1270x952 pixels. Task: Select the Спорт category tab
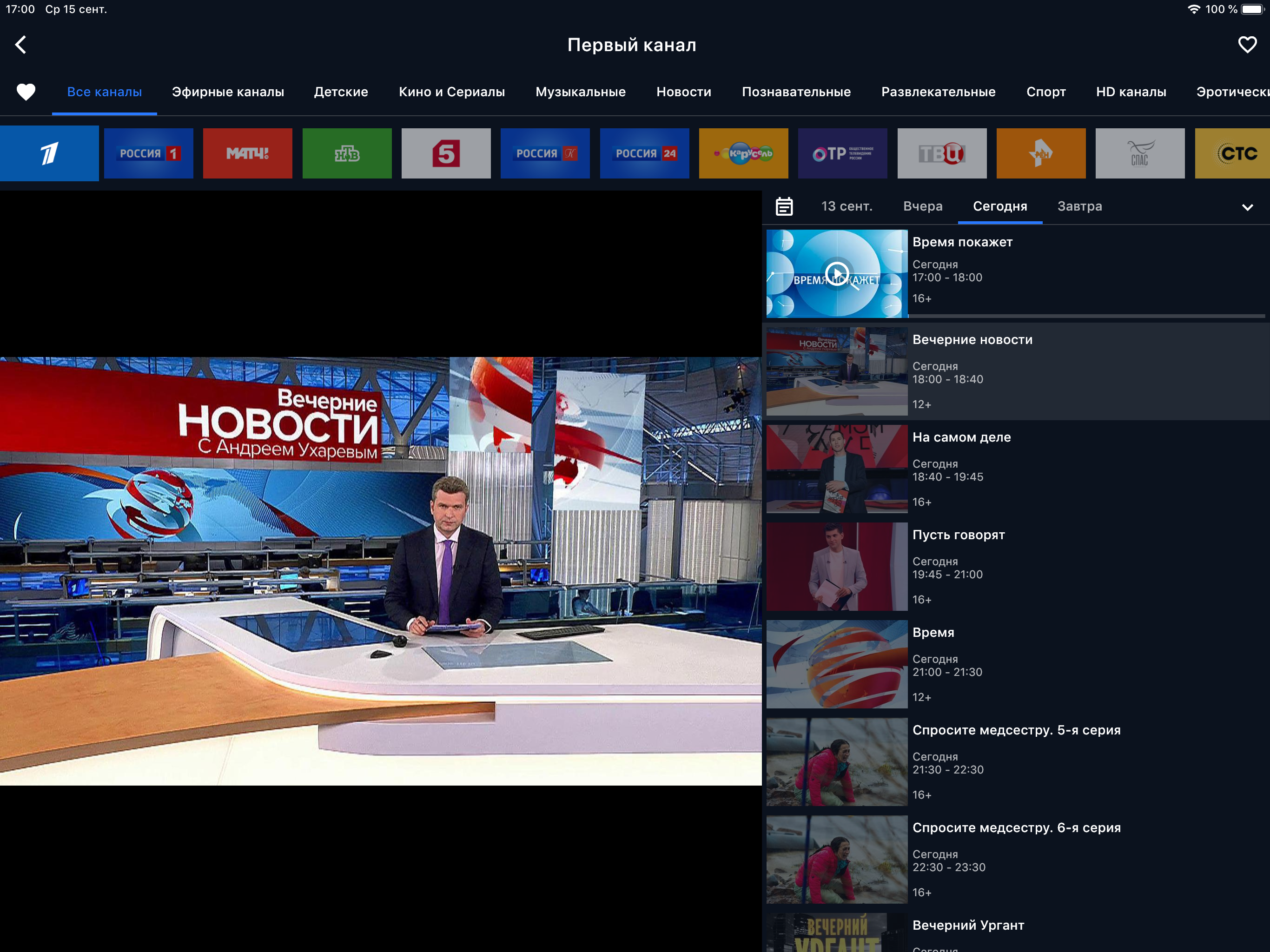coord(1045,92)
